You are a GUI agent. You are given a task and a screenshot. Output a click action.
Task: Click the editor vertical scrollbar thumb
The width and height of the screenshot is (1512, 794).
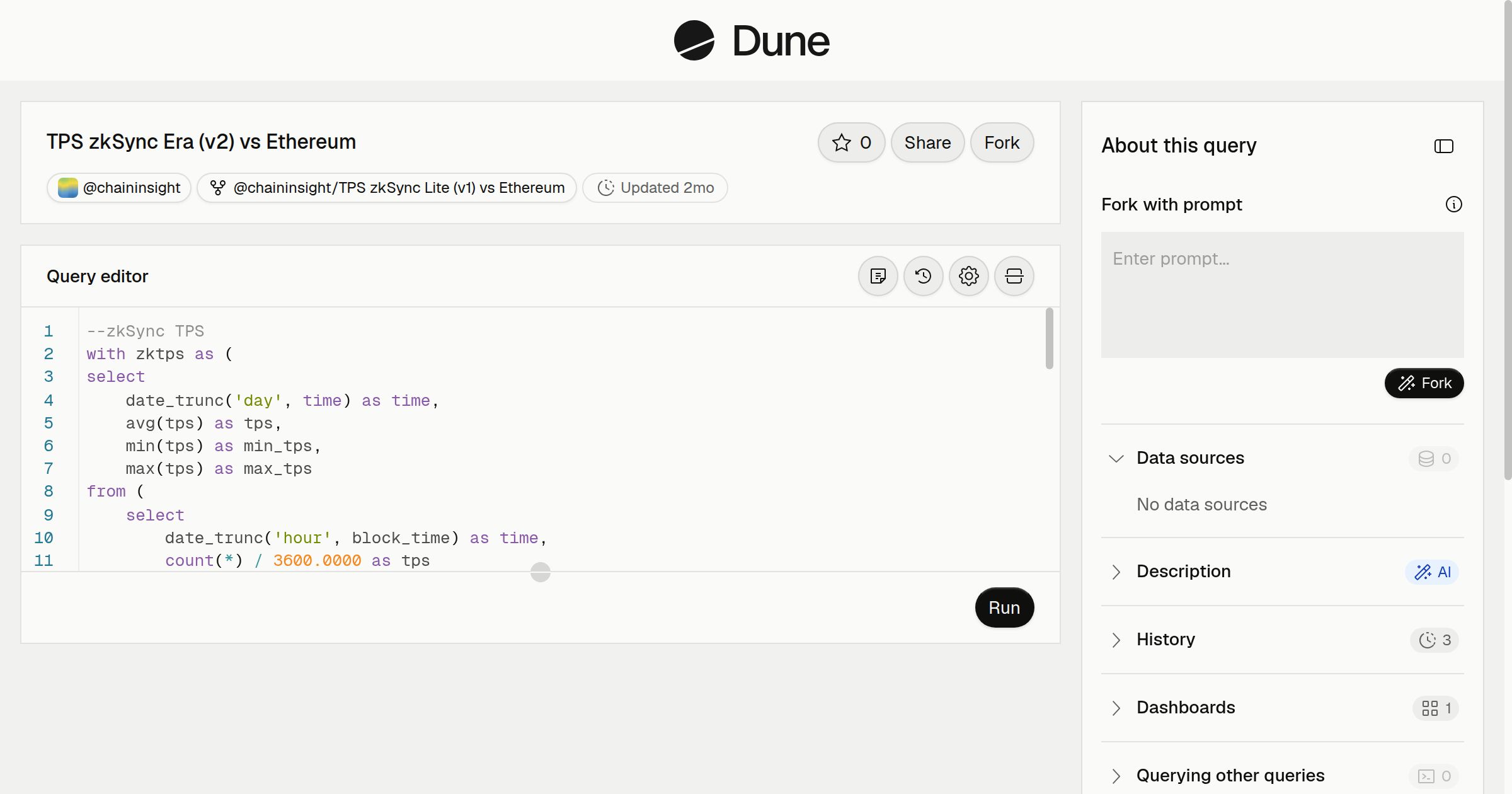pos(1049,338)
